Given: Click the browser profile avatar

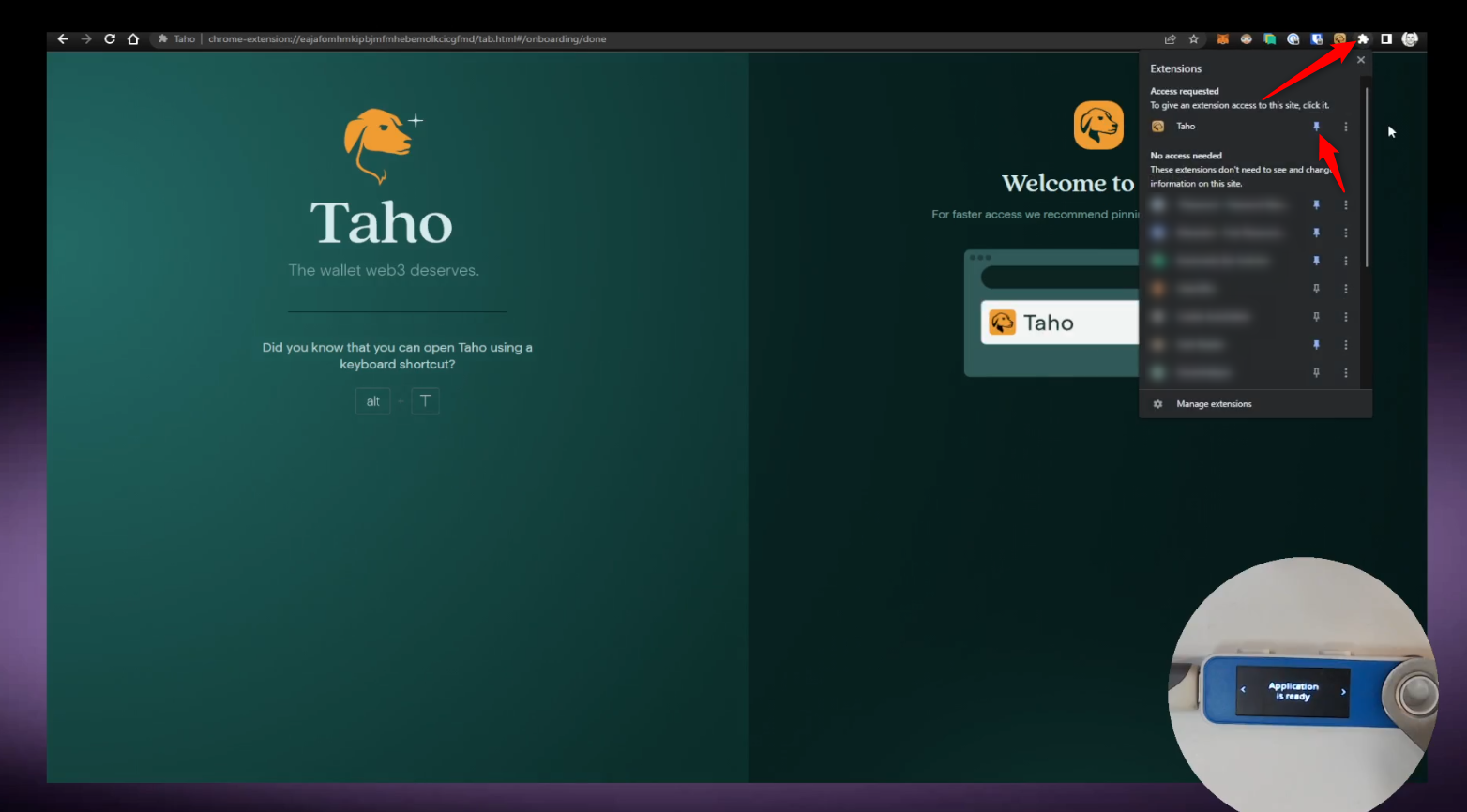Looking at the screenshot, I should click(x=1410, y=39).
